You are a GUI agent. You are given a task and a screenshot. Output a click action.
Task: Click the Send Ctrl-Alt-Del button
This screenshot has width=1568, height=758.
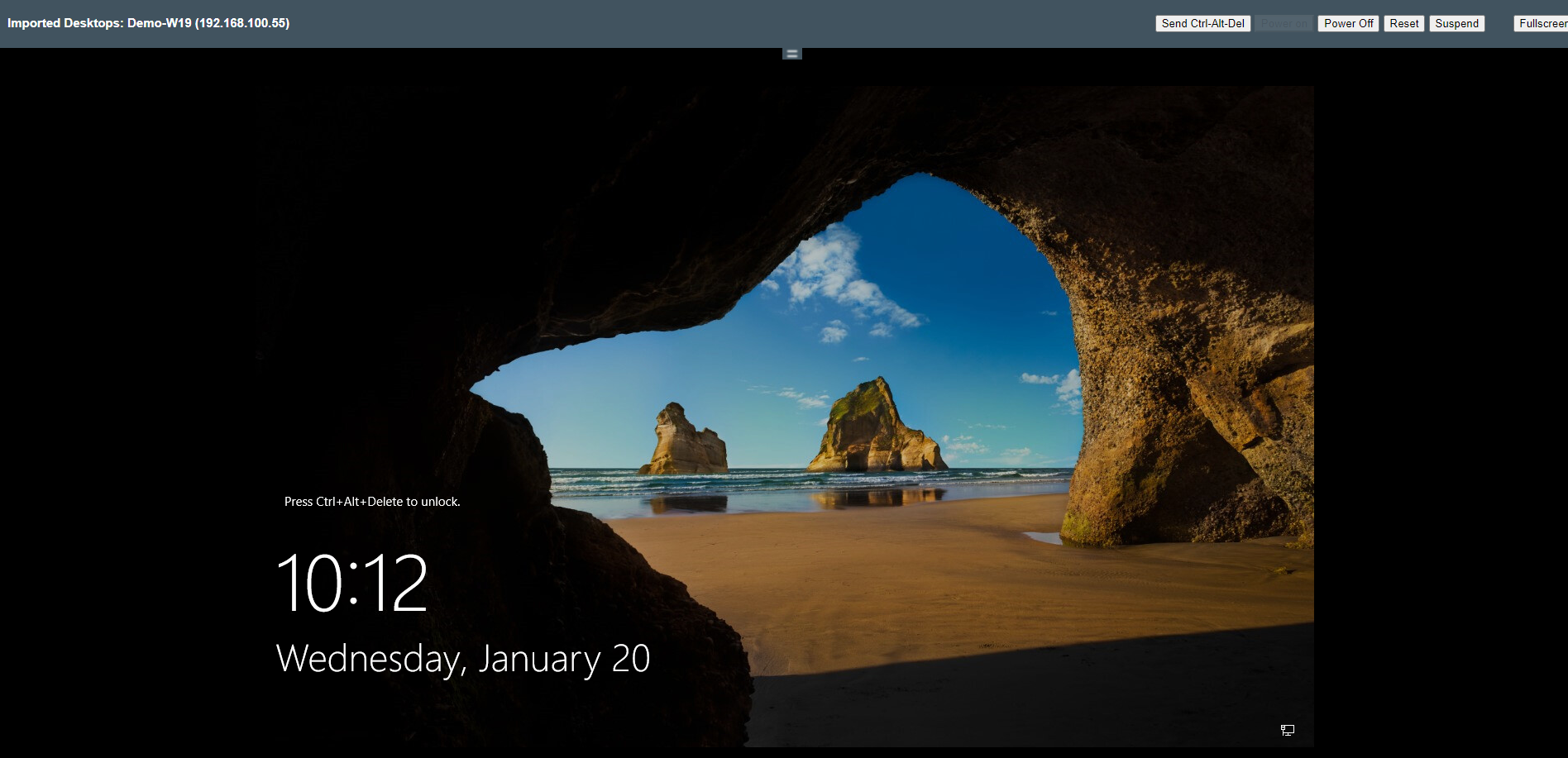coord(1202,24)
